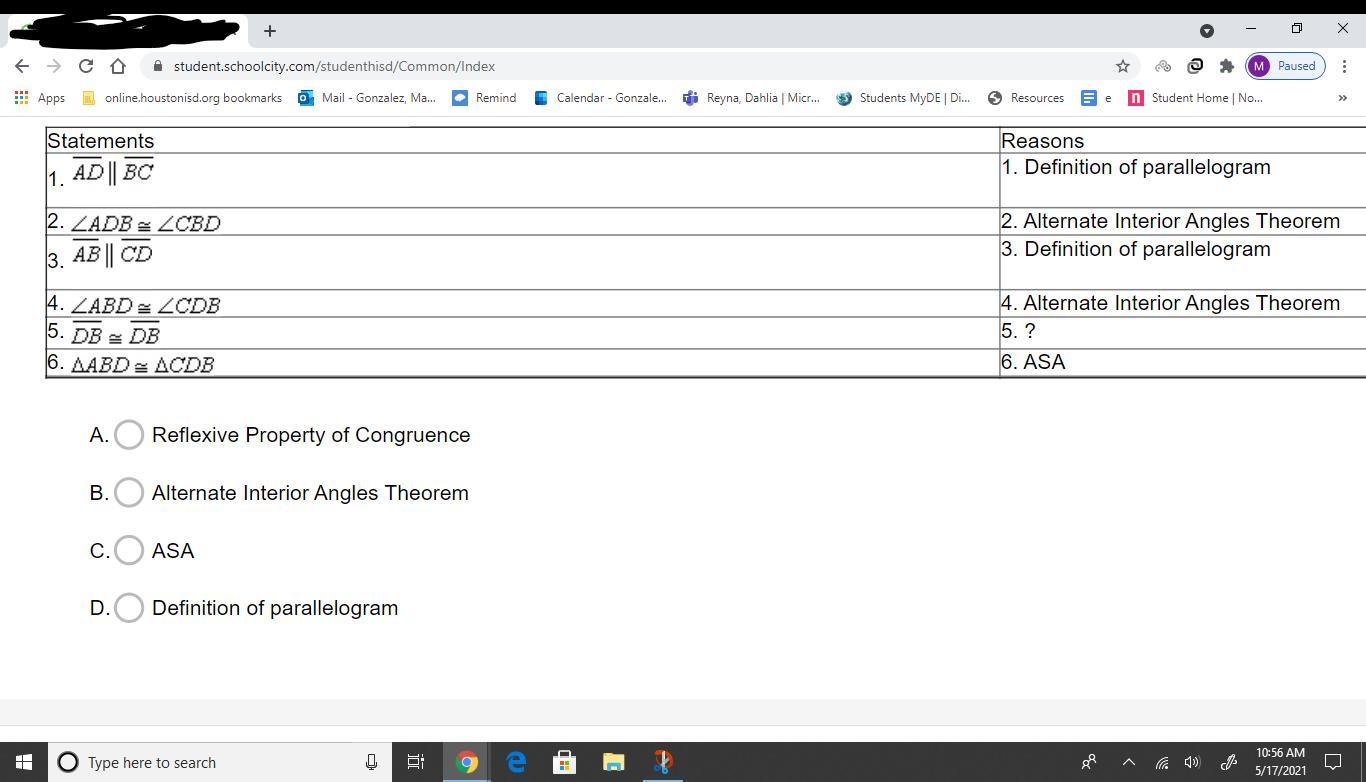This screenshot has height=782, width=1366.
Task: Launch Microsoft Edge from taskbar
Action: pos(516,762)
